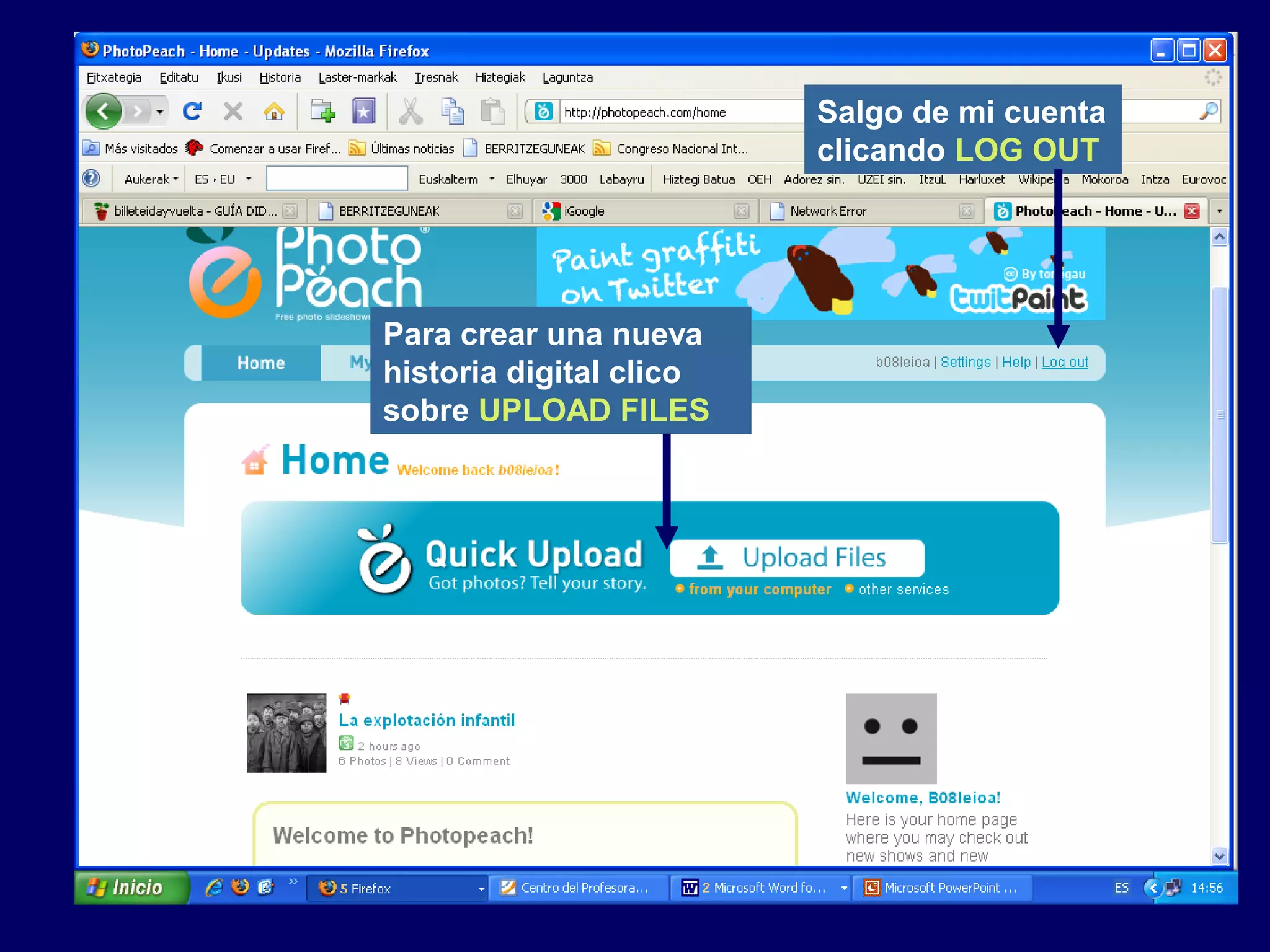Open the list-all-tabs dropdown arrow
1270x952 pixels.
(x=1219, y=211)
